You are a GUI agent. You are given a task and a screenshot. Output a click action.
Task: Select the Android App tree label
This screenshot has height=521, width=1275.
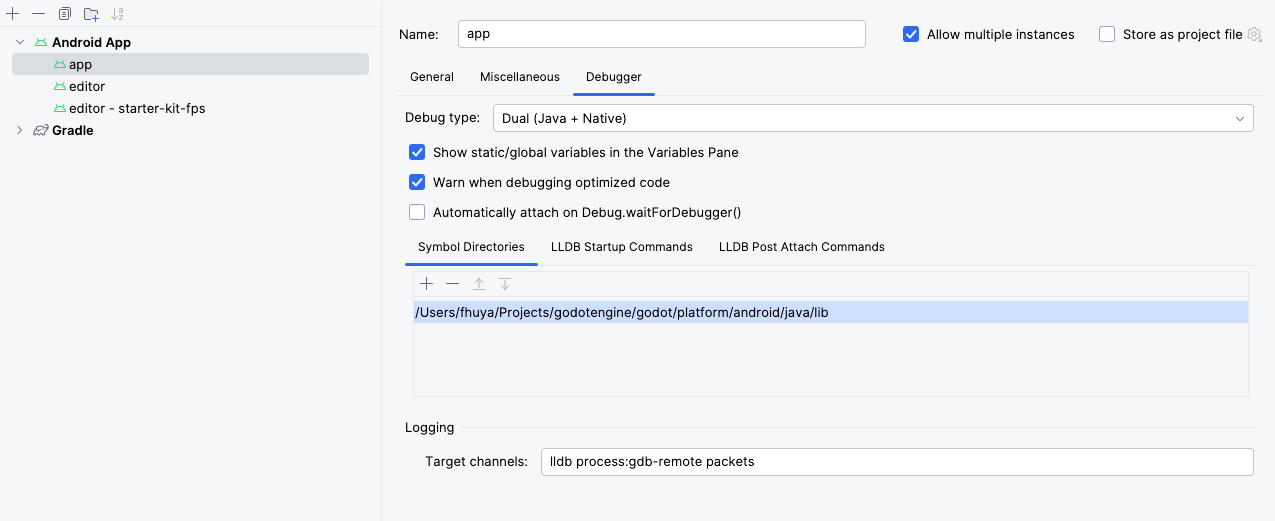tap(91, 43)
